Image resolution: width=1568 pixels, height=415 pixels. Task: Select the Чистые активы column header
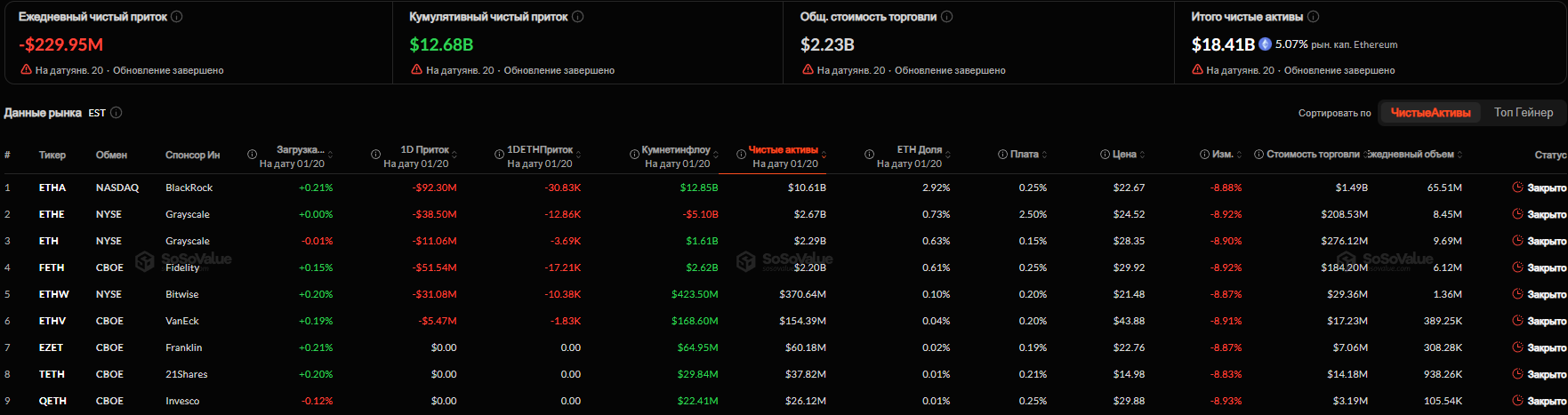point(783,150)
